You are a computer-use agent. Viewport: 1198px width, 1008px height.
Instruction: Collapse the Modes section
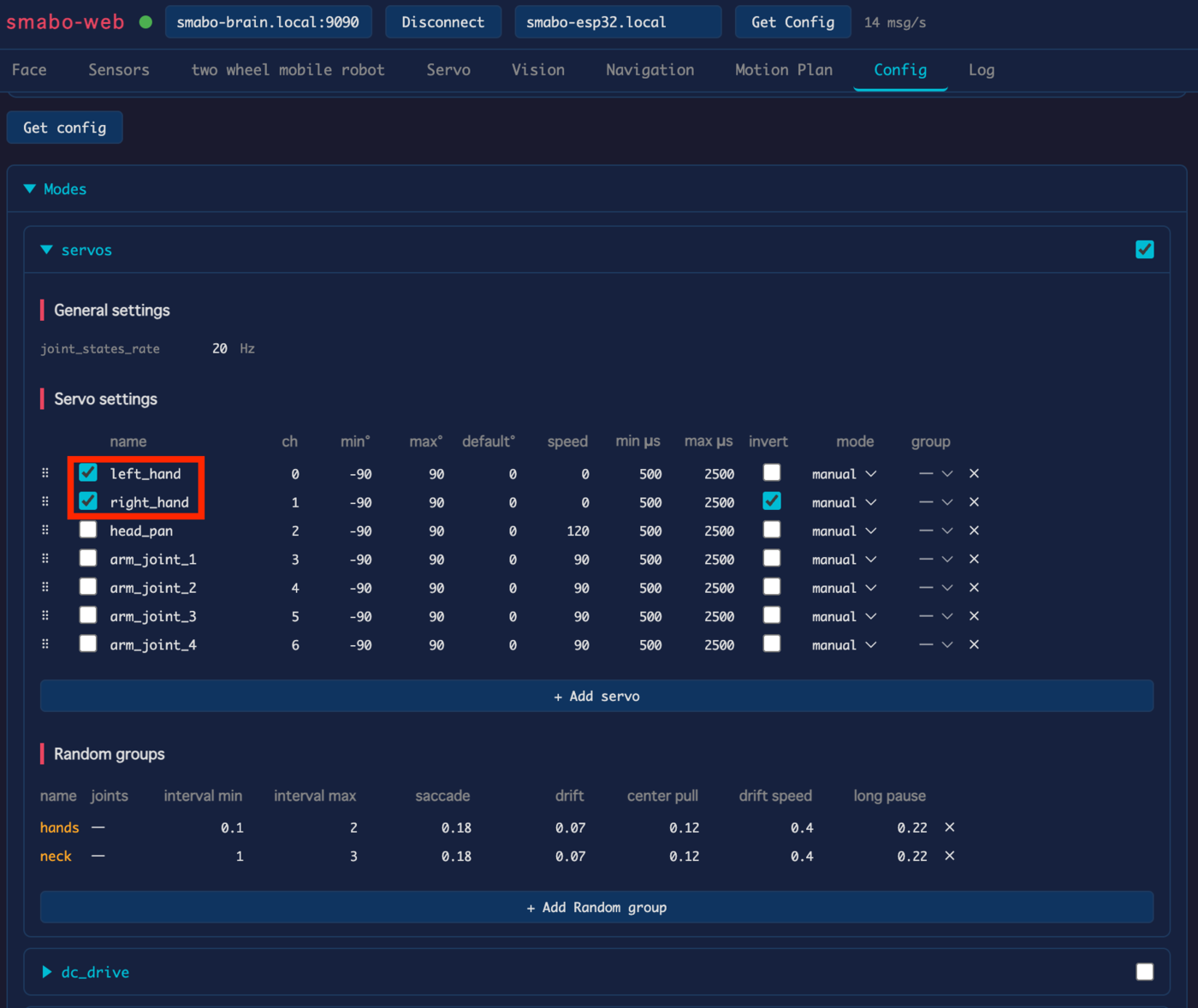click(30, 189)
